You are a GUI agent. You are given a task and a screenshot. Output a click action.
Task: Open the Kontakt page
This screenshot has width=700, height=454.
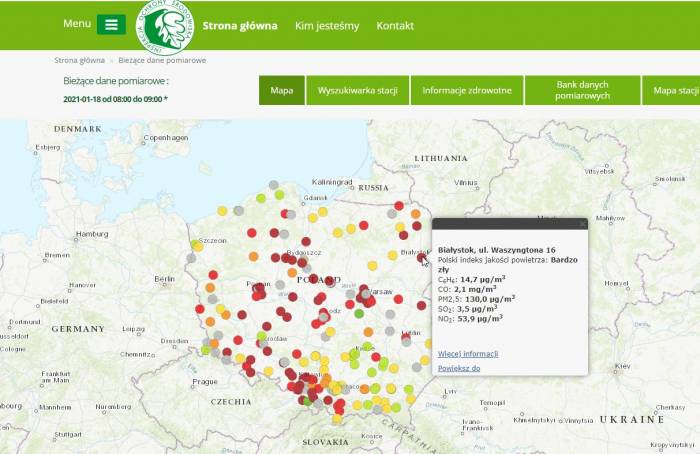pyautogui.click(x=395, y=25)
